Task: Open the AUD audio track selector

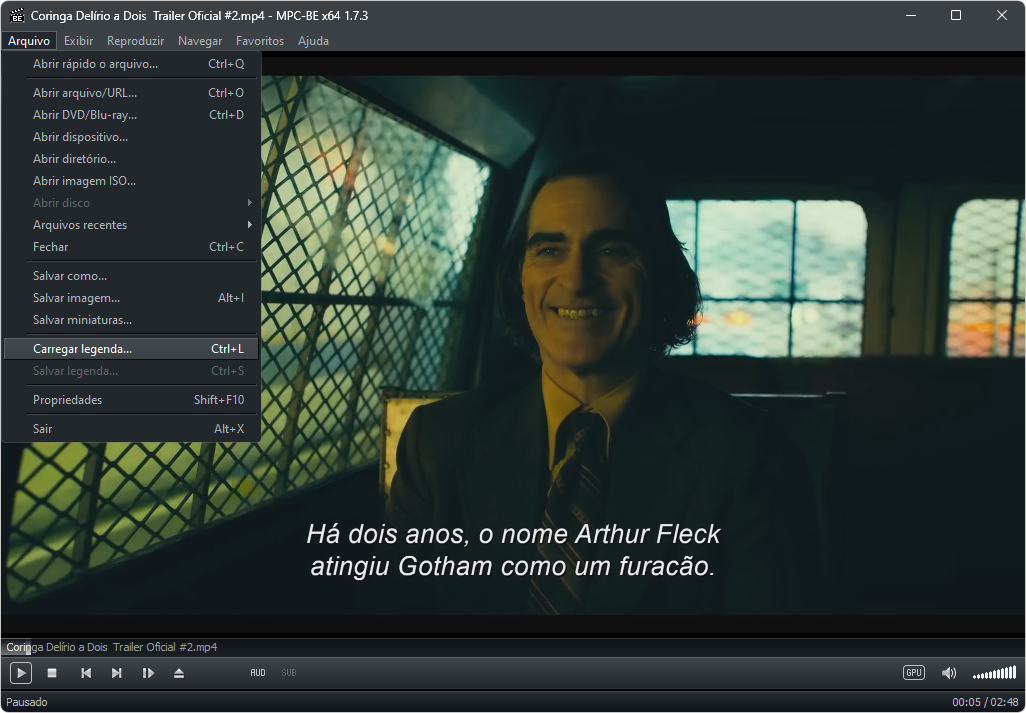Action: (258, 673)
